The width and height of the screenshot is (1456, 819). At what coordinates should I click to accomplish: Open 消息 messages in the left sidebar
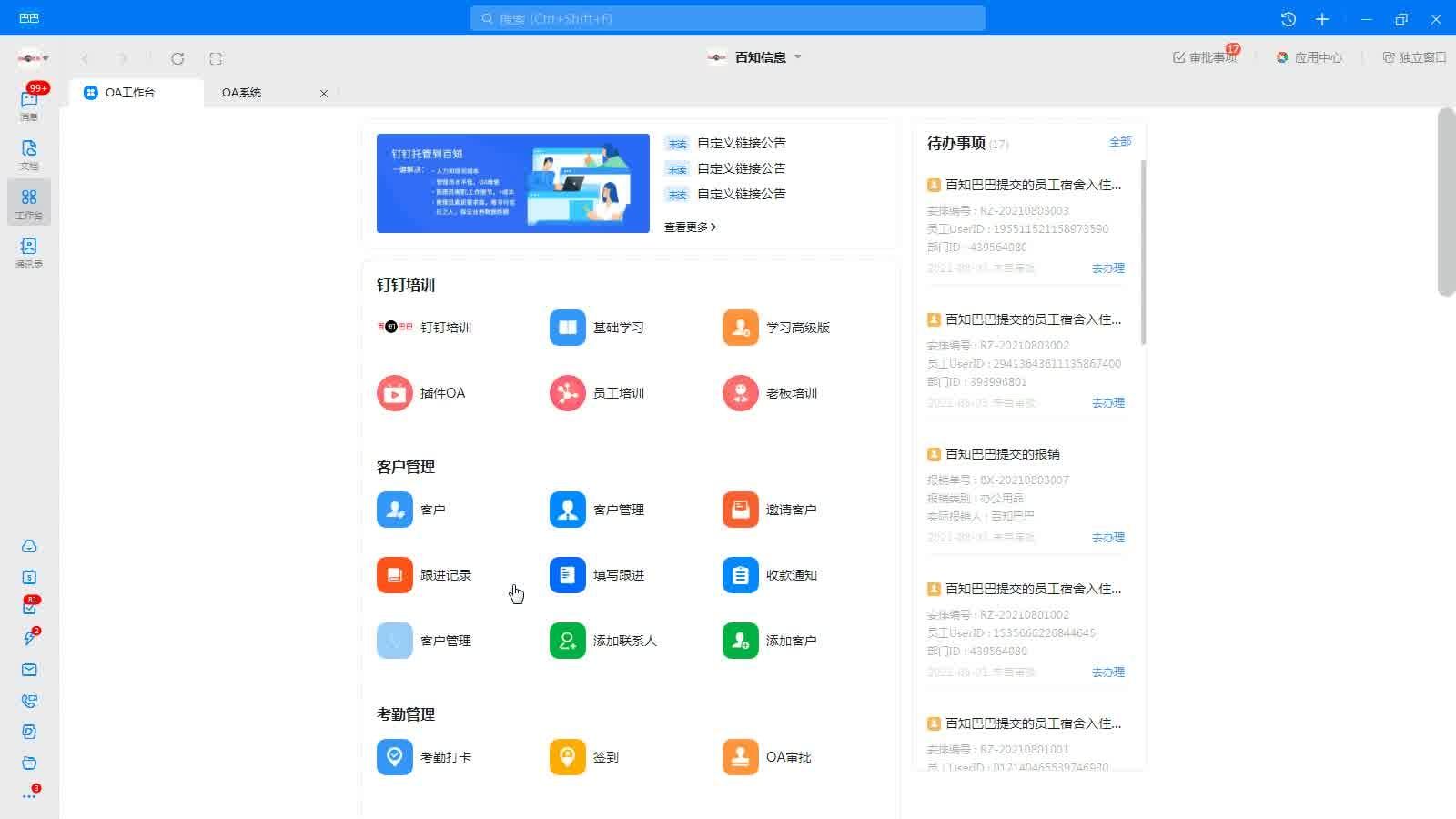[x=29, y=105]
